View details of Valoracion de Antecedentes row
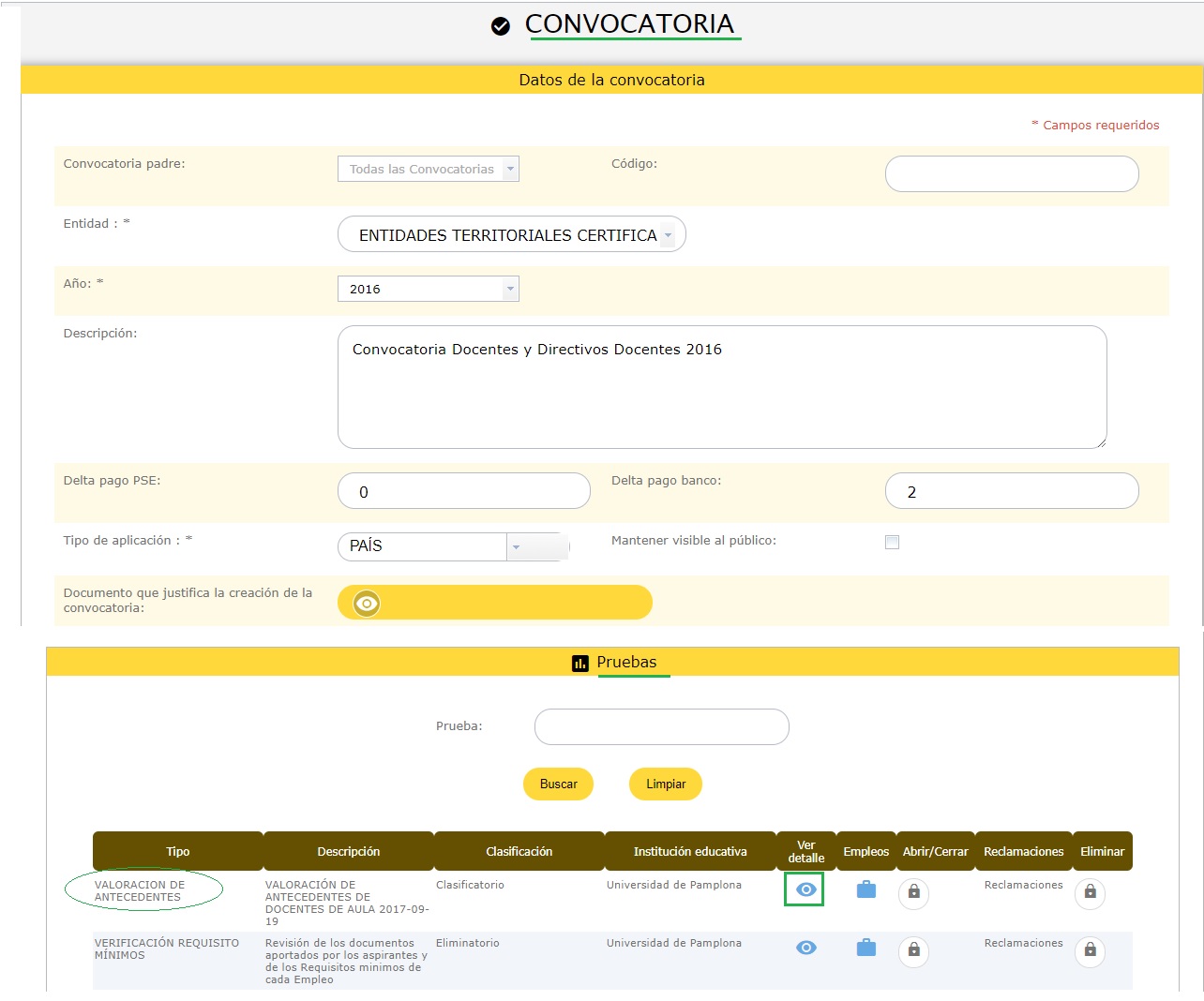Viewport: 1204px width, 1001px height. tap(805, 889)
